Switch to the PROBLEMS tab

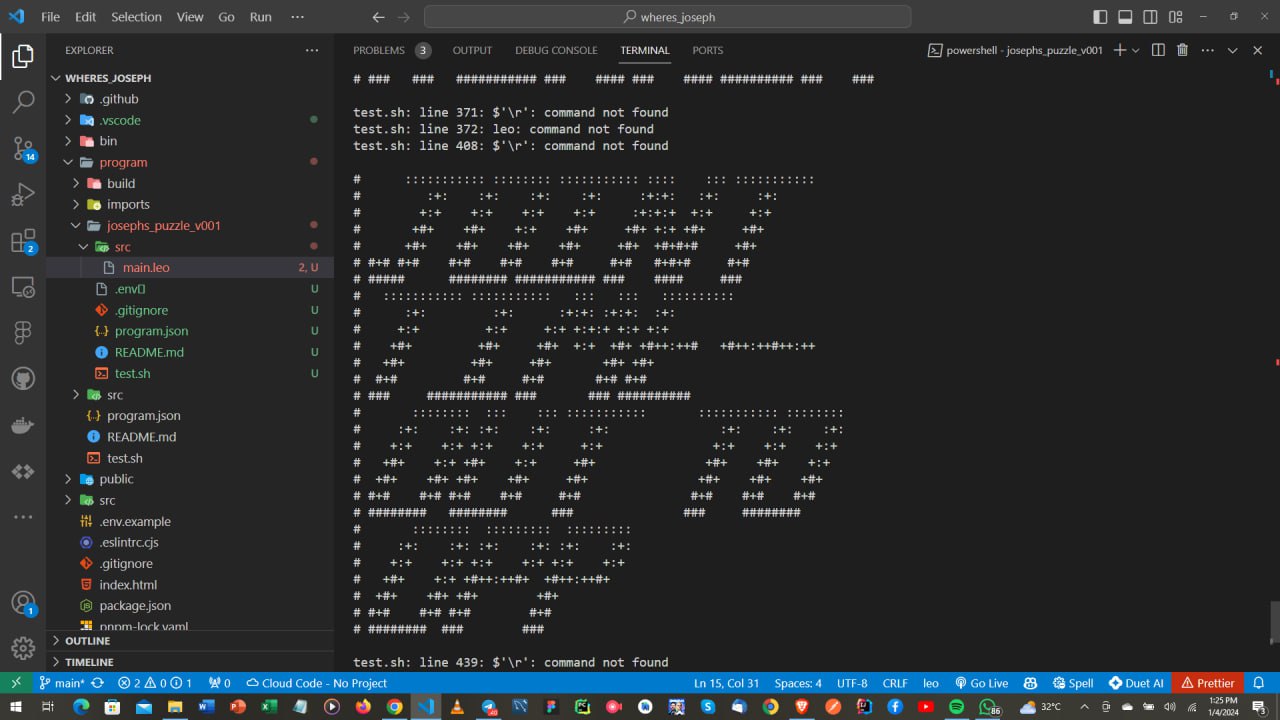(379, 50)
